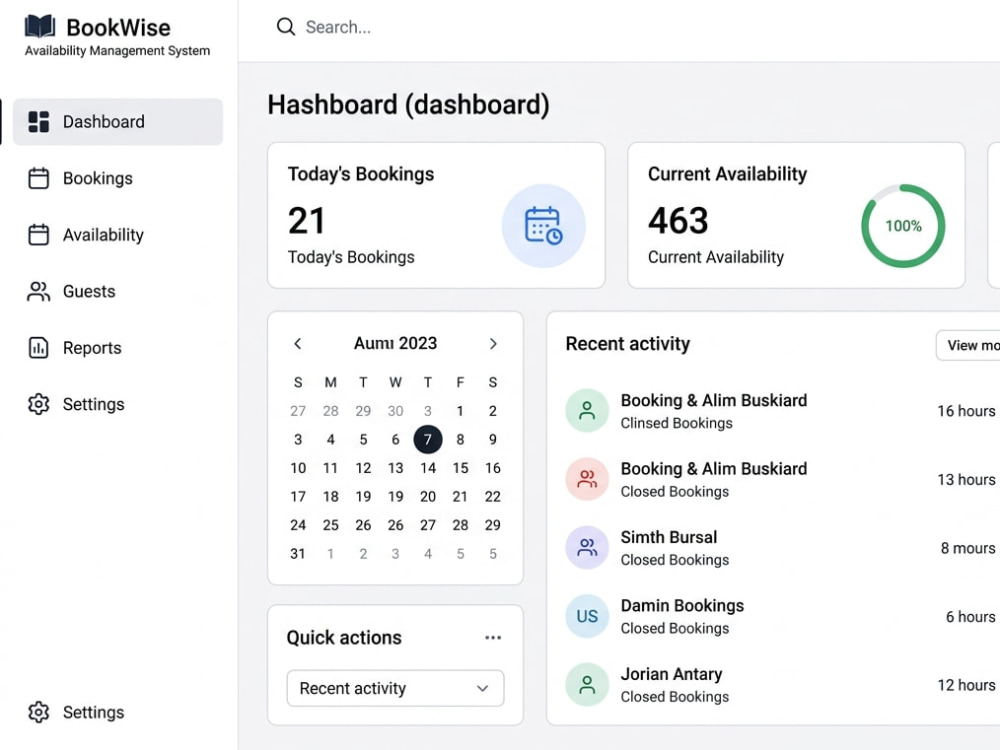Click the green avatar for Clinsed Bookings row

587,411
